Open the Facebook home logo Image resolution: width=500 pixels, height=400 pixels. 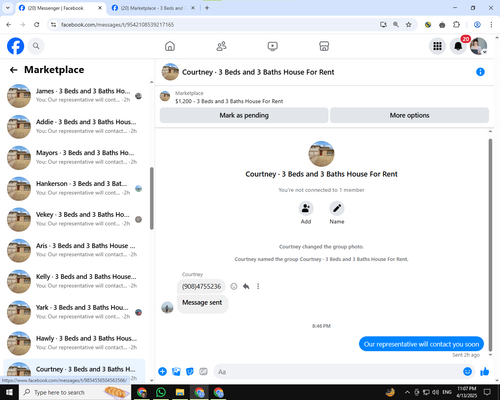coord(15,46)
